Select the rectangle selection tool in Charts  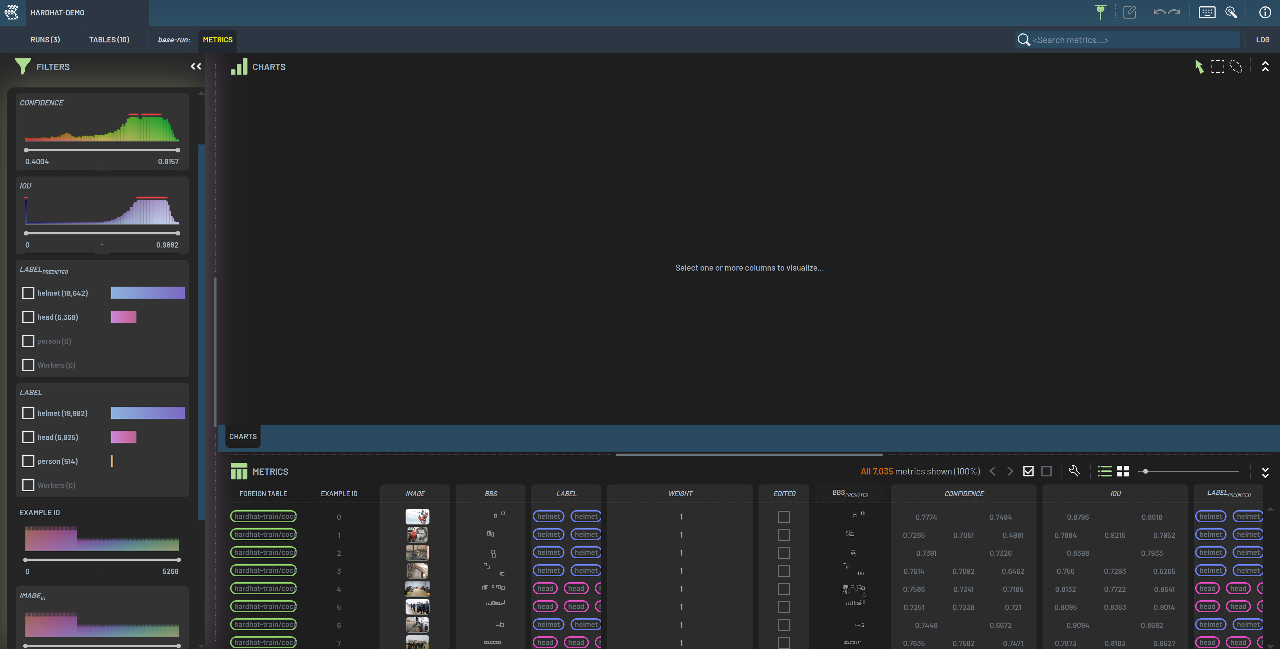point(1217,67)
